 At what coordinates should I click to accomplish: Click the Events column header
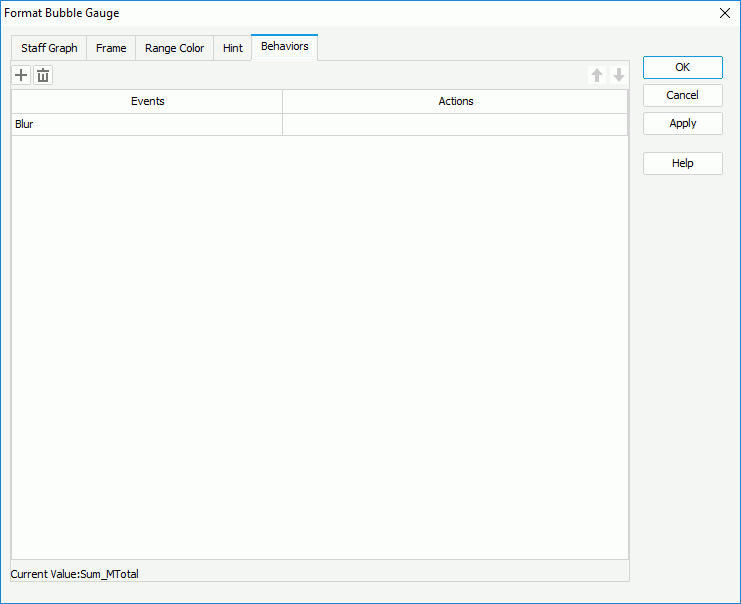pyautogui.click(x=147, y=101)
